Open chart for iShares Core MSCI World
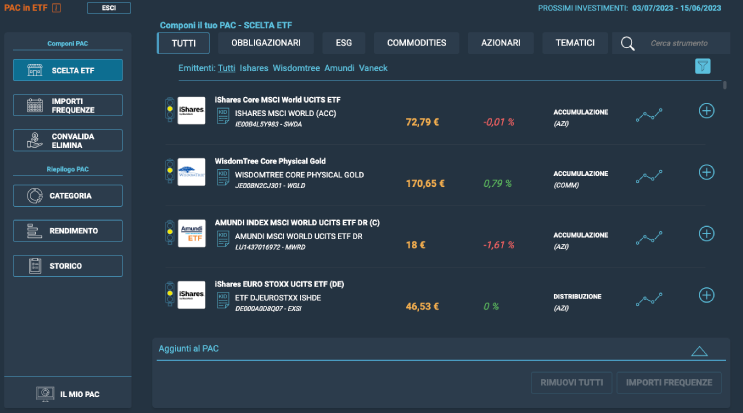 coord(649,115)
